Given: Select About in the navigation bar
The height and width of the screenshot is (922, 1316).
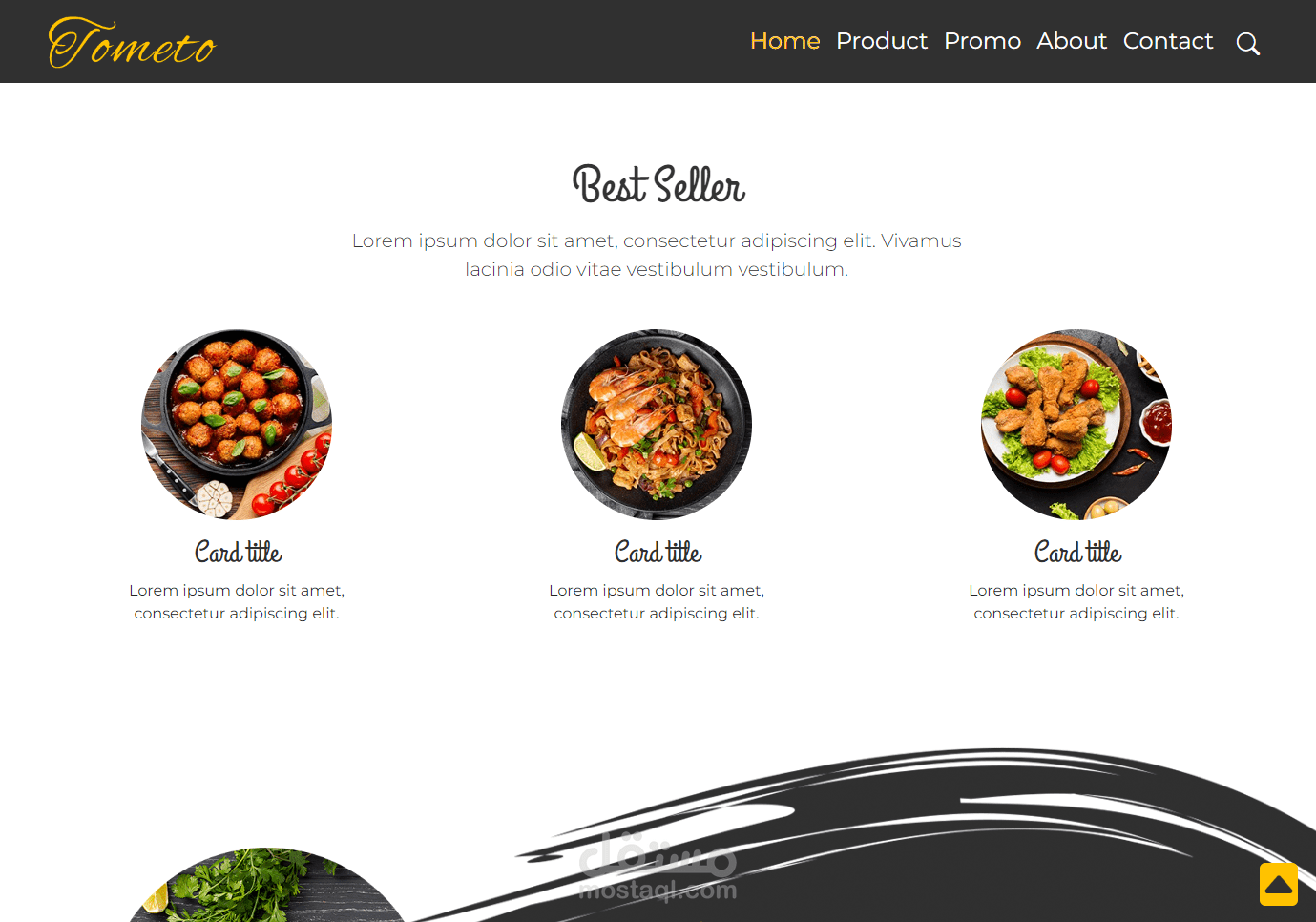Looking at the screenshot, I should click(1072, 41).
